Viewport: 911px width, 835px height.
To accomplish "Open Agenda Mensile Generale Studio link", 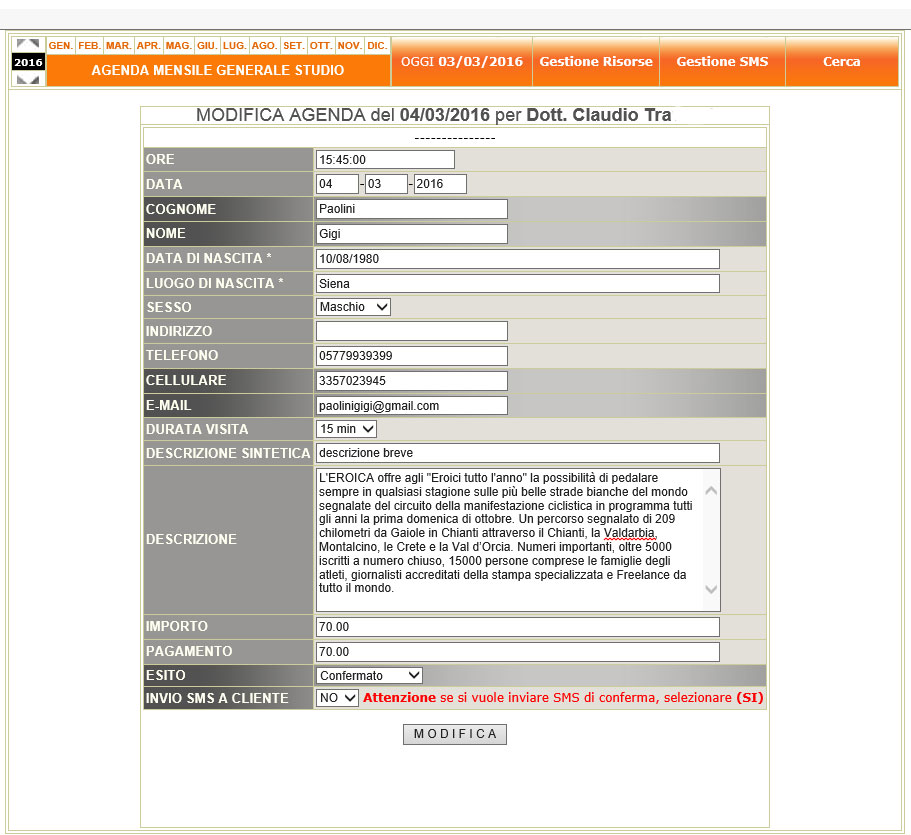I will [x=217, y=71].
